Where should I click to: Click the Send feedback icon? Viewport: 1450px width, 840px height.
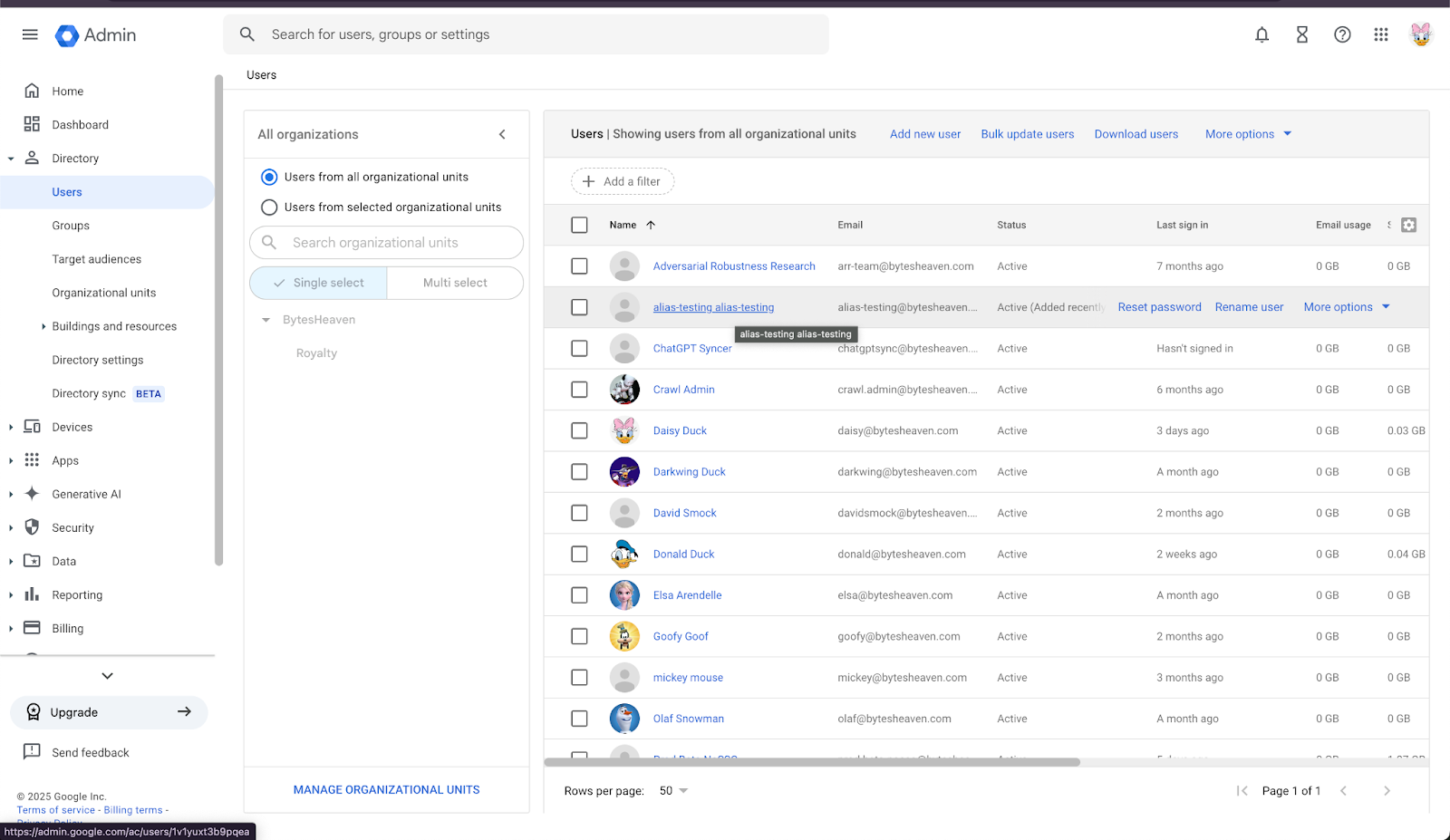click(32, 752)
